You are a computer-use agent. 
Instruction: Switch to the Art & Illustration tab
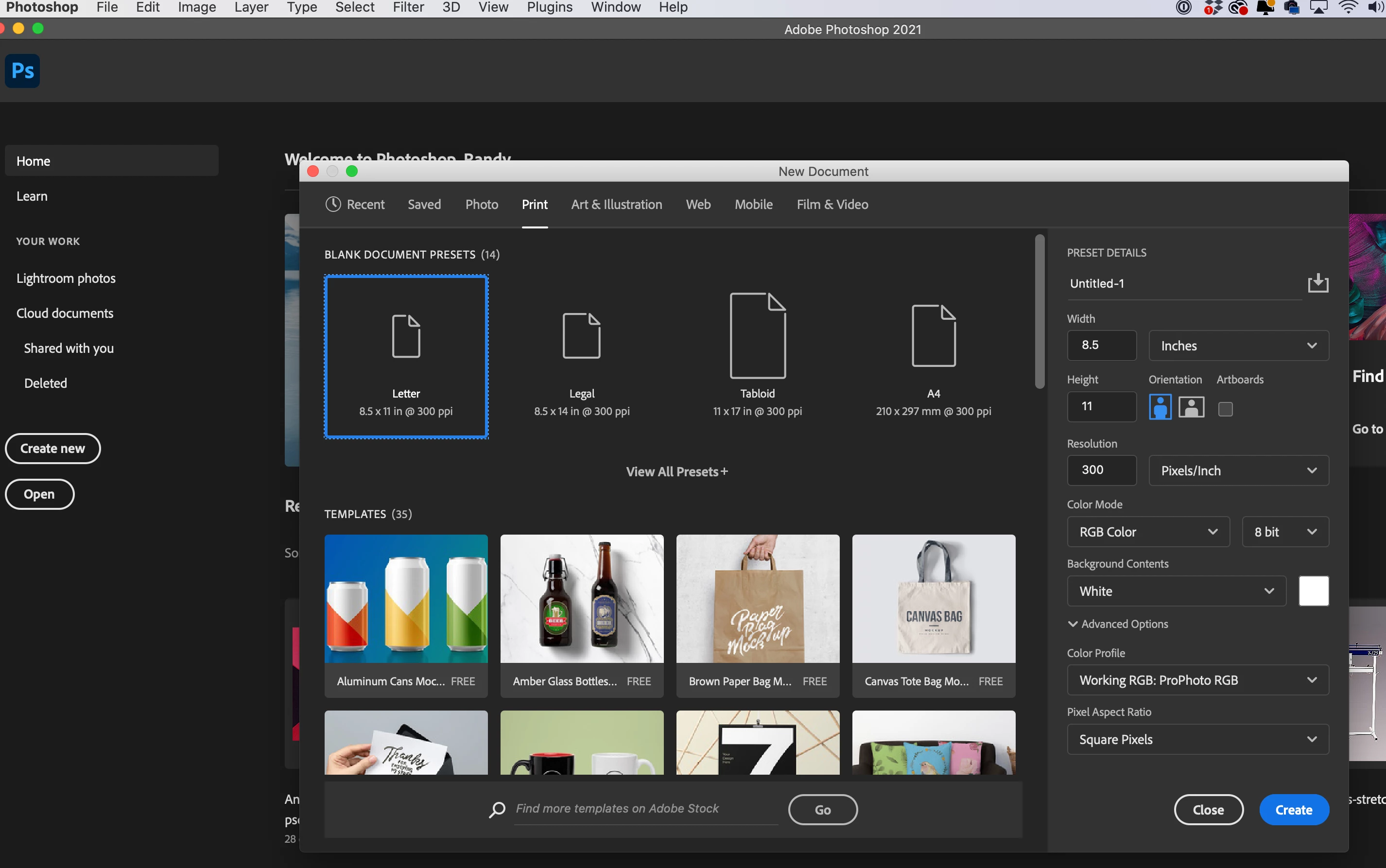pyautogui.click(x=616, y=205)
